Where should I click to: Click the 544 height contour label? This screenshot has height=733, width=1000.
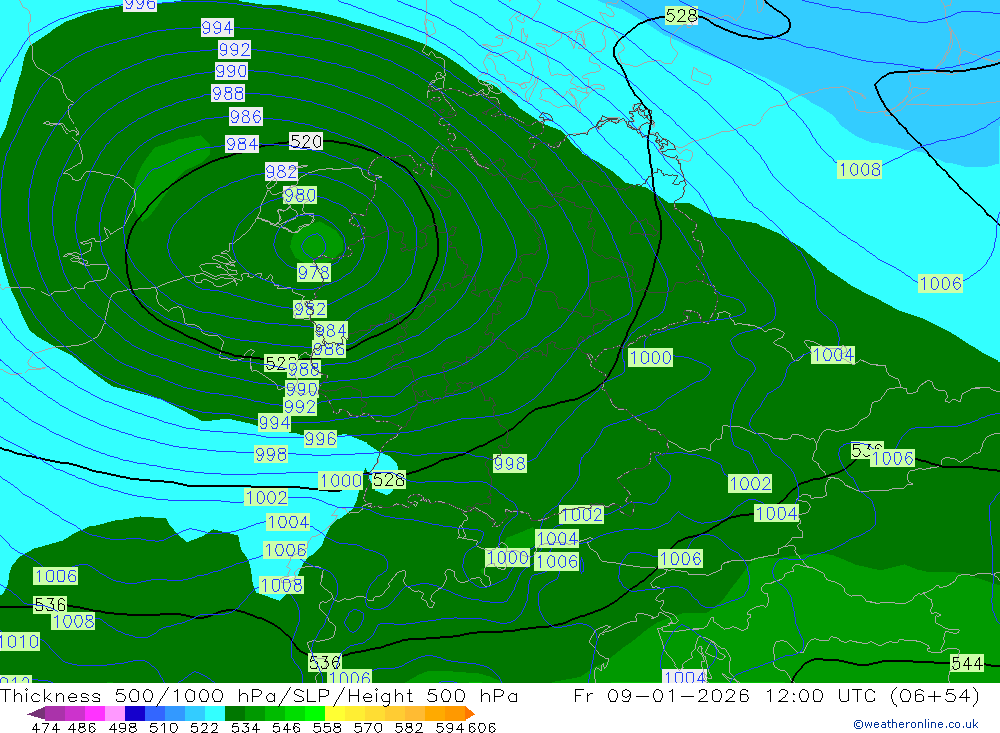pyautogui.click(x=967, y=663)
